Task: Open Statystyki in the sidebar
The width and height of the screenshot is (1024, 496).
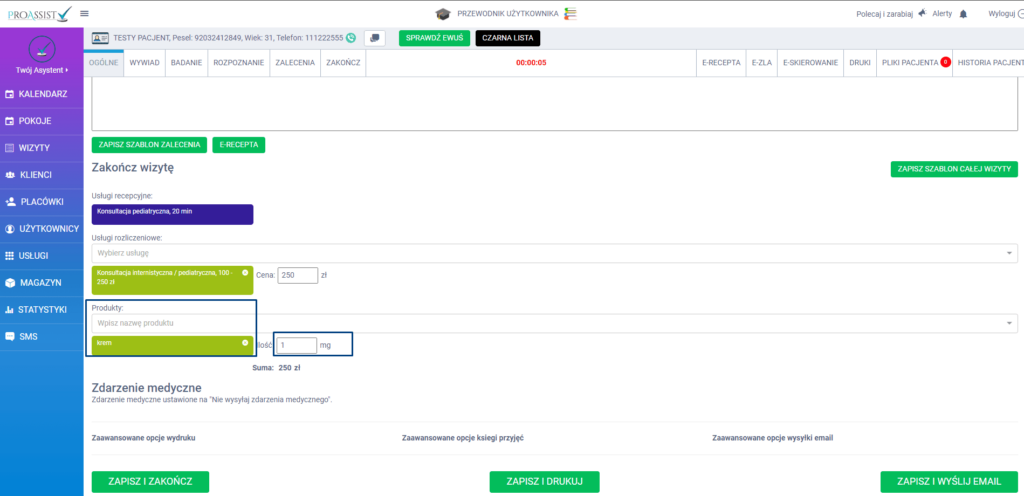Action: pyautogui.click(x=42, y=309)
